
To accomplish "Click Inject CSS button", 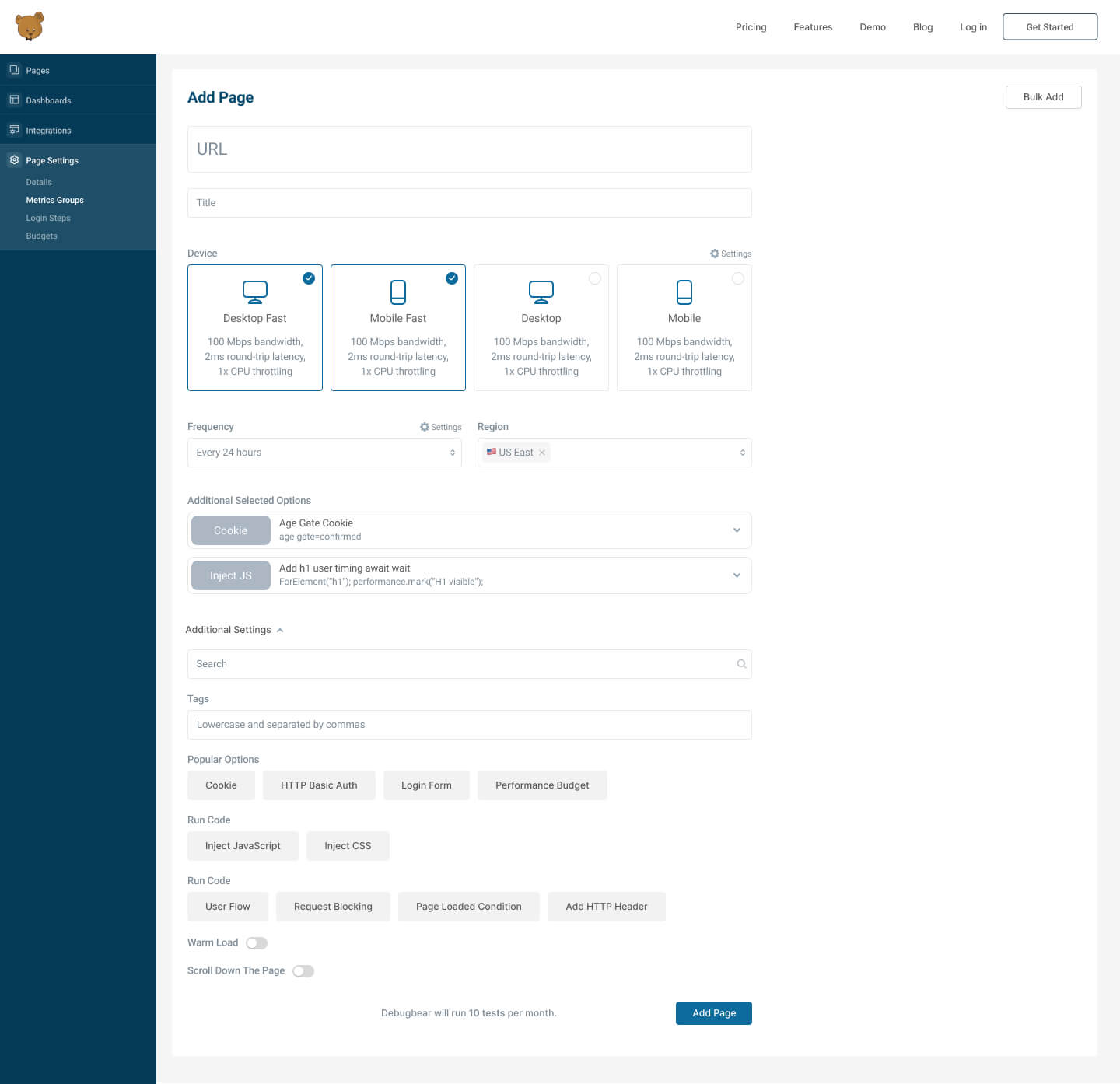I will coord(348,846).
